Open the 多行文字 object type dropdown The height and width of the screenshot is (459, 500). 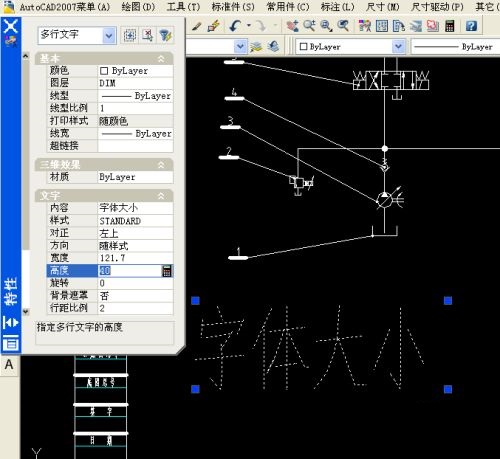click(109, 35)
